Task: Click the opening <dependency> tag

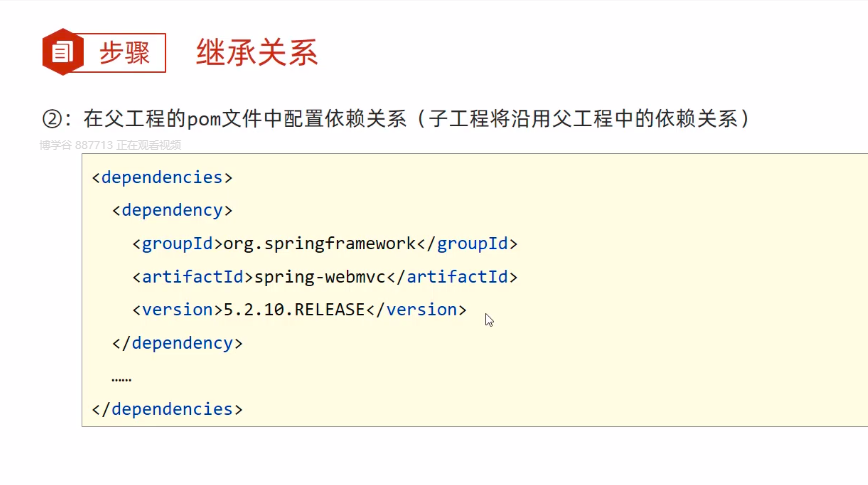Action: pyautogui.click(x=172, y=210)
